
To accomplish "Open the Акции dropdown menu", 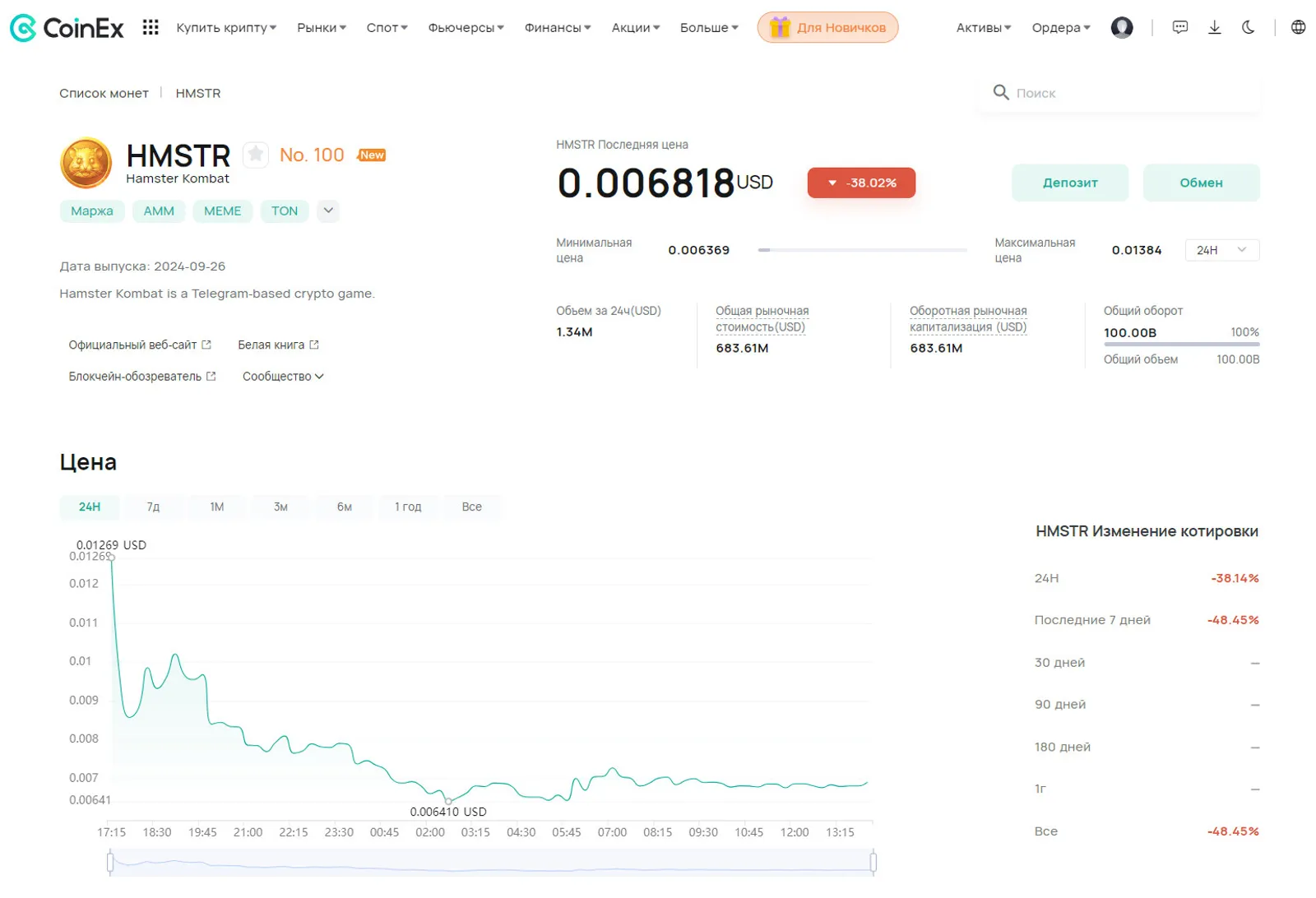I will pos(636,28).
